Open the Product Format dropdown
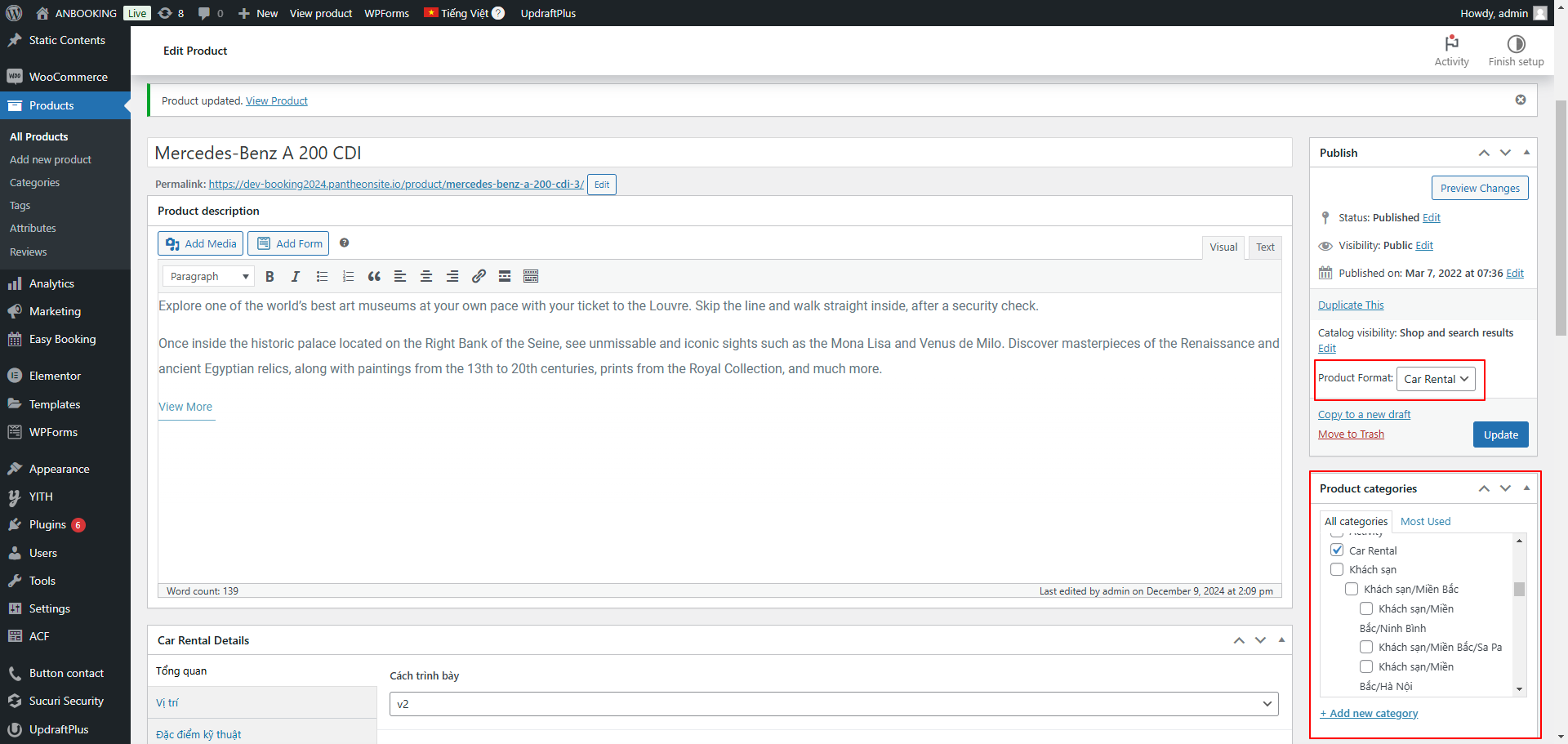 (x=1436, y=379)
